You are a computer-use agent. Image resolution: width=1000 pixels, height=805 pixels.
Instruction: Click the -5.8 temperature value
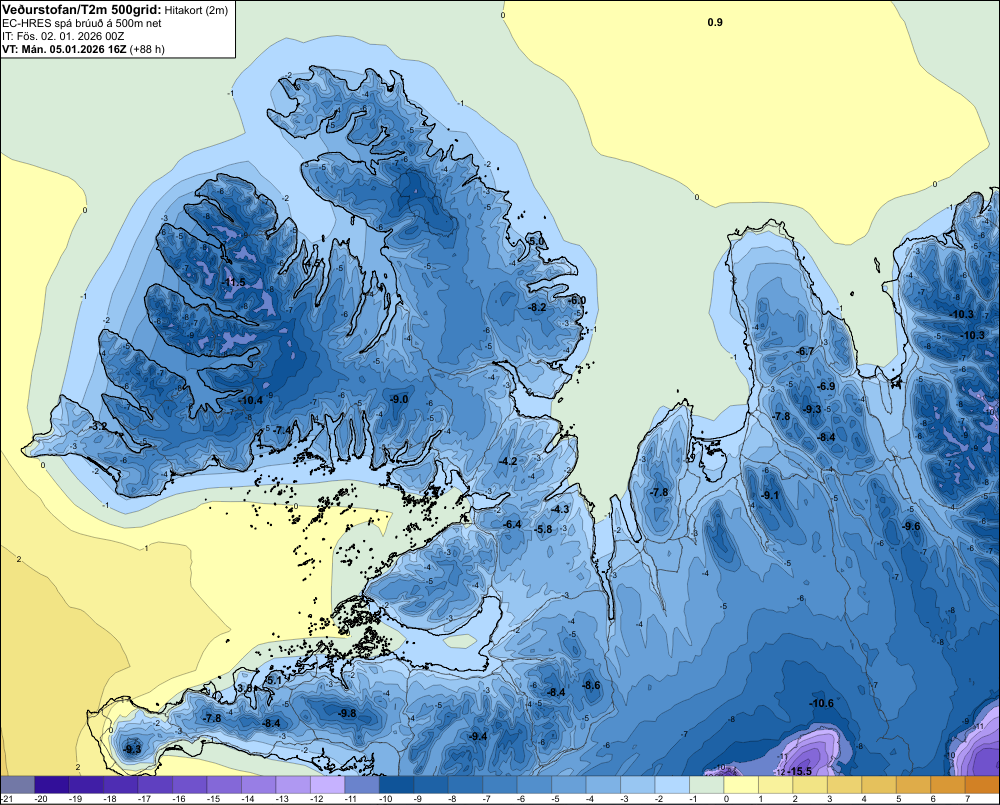543,529
